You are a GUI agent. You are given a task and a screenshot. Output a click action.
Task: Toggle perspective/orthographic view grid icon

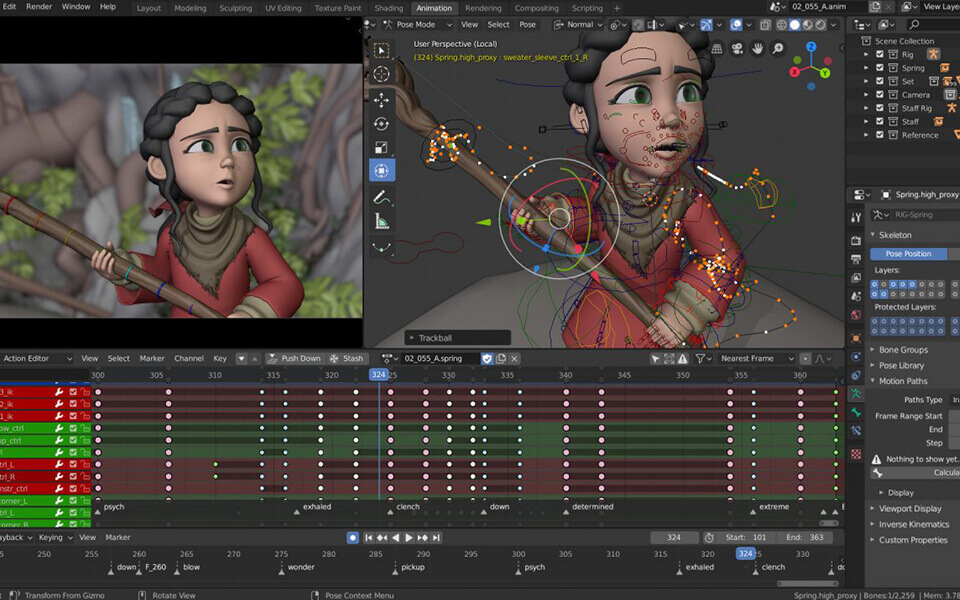point(717,49)
